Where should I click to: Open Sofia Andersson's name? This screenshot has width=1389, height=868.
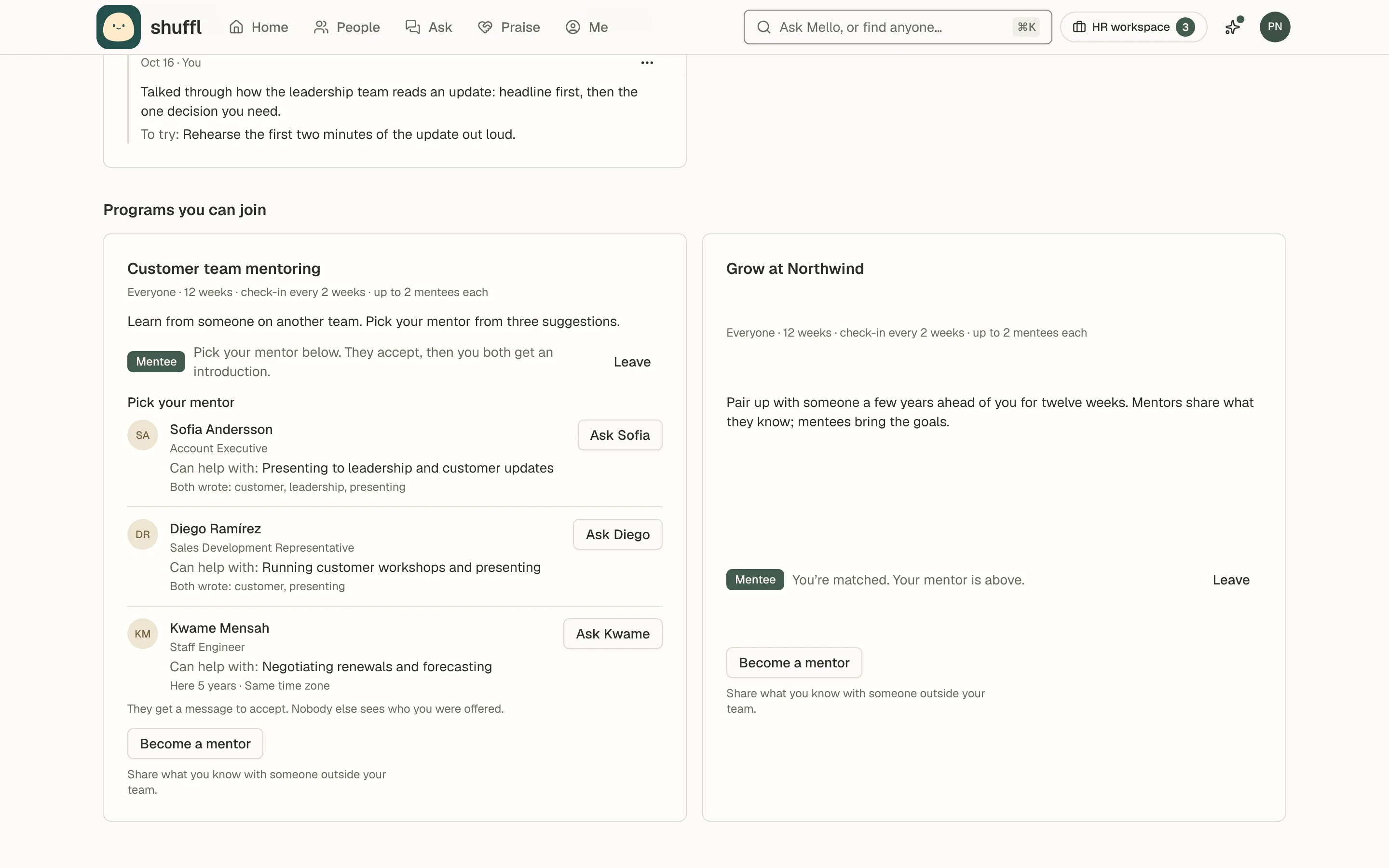pos(221,429)
